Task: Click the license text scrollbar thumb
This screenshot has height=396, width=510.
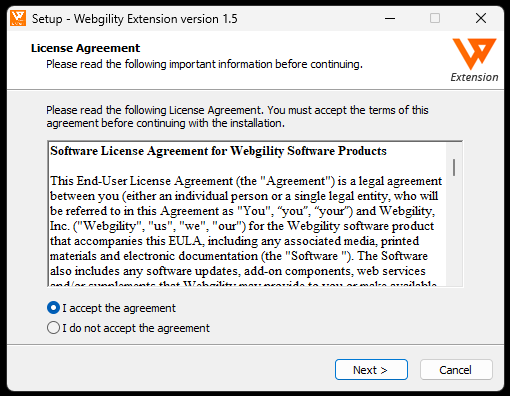Action: point(454,168)
